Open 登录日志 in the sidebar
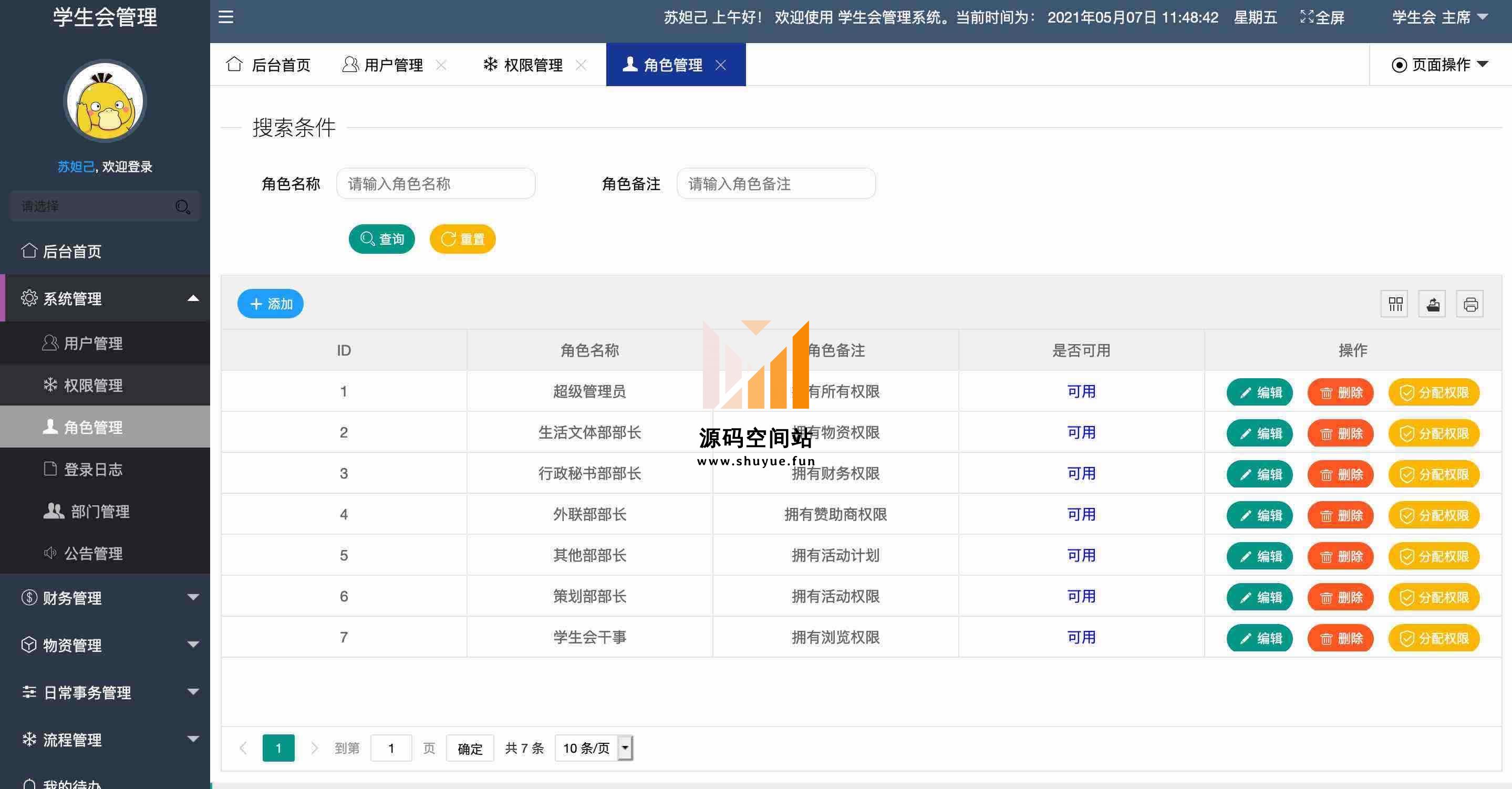Image resolution: width=1512 pixels, height=789 pixels. point(105,469)
